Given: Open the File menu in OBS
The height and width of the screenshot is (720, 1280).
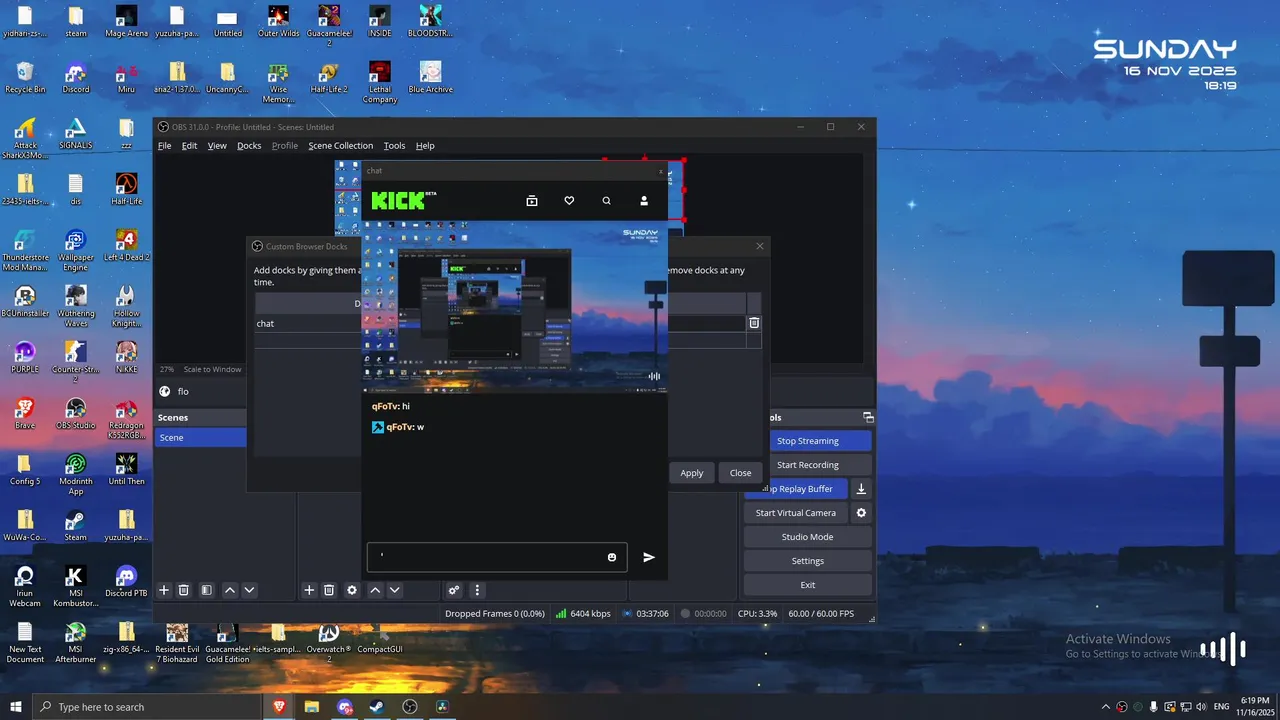Looking at the screenshot, I should 165,146.
